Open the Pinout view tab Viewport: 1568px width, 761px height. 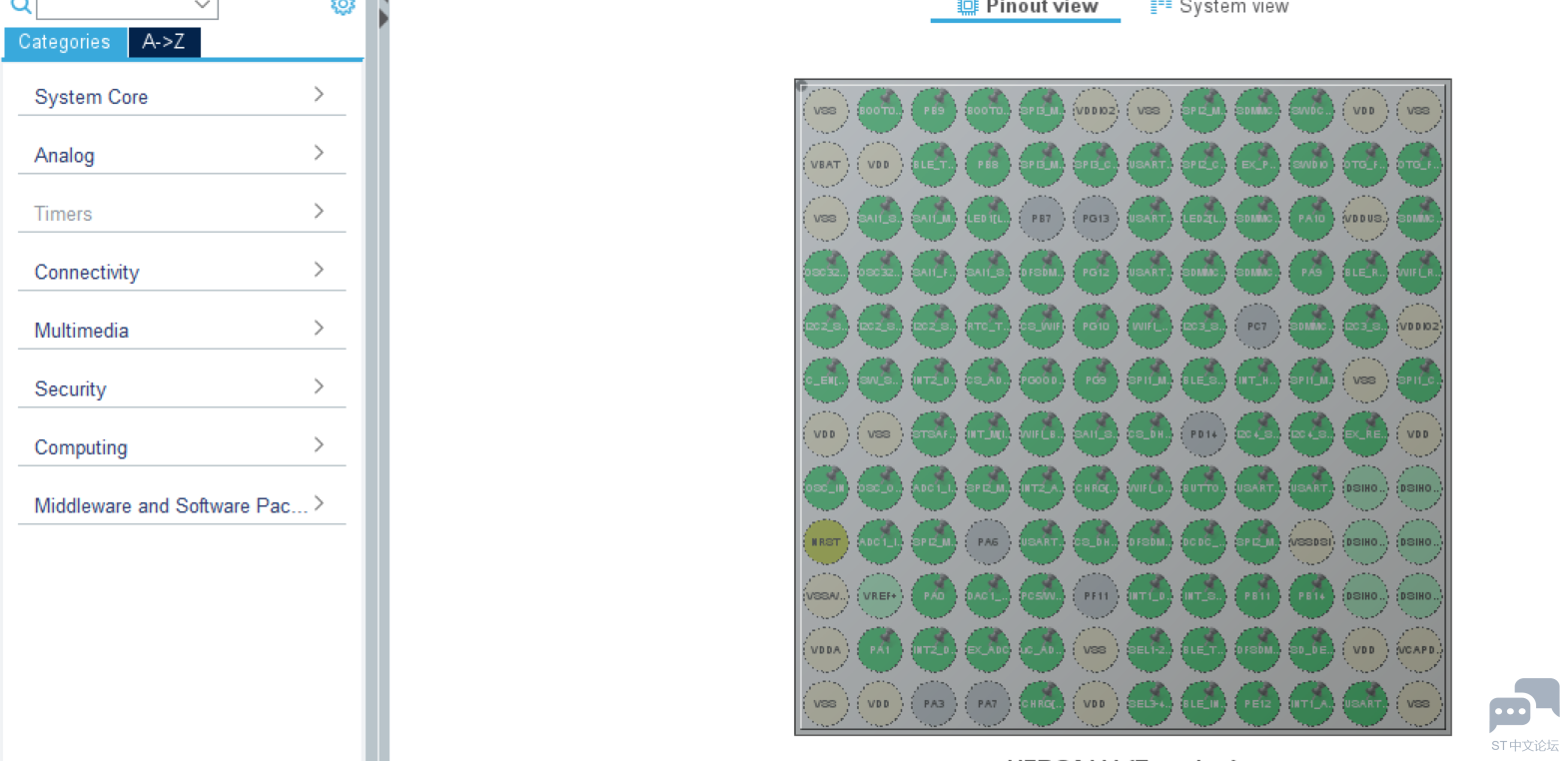point(1026,8)
